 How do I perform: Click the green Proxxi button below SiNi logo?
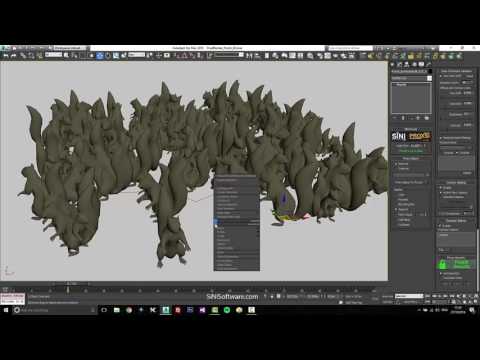click(x=411, y=151)
